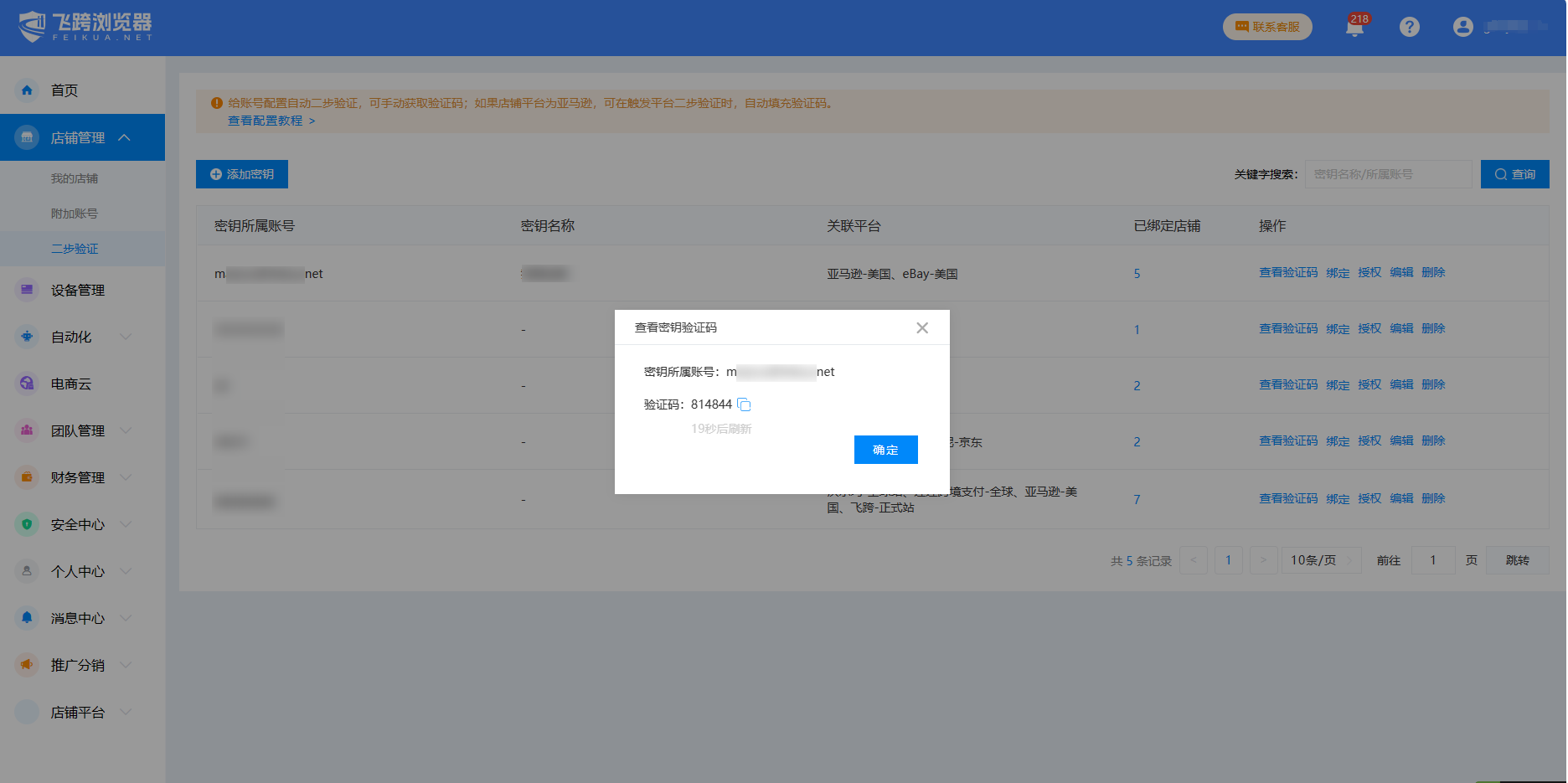
Task: Click 查看验证码 in 亚马逊-美国 row
Action: (x=1288, y=273)
